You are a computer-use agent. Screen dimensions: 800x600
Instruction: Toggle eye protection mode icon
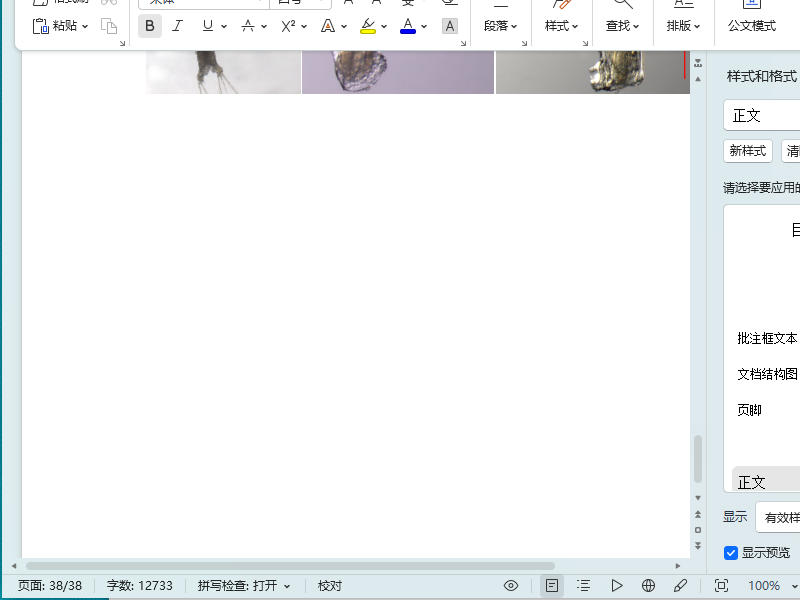[x=511, y=586]
